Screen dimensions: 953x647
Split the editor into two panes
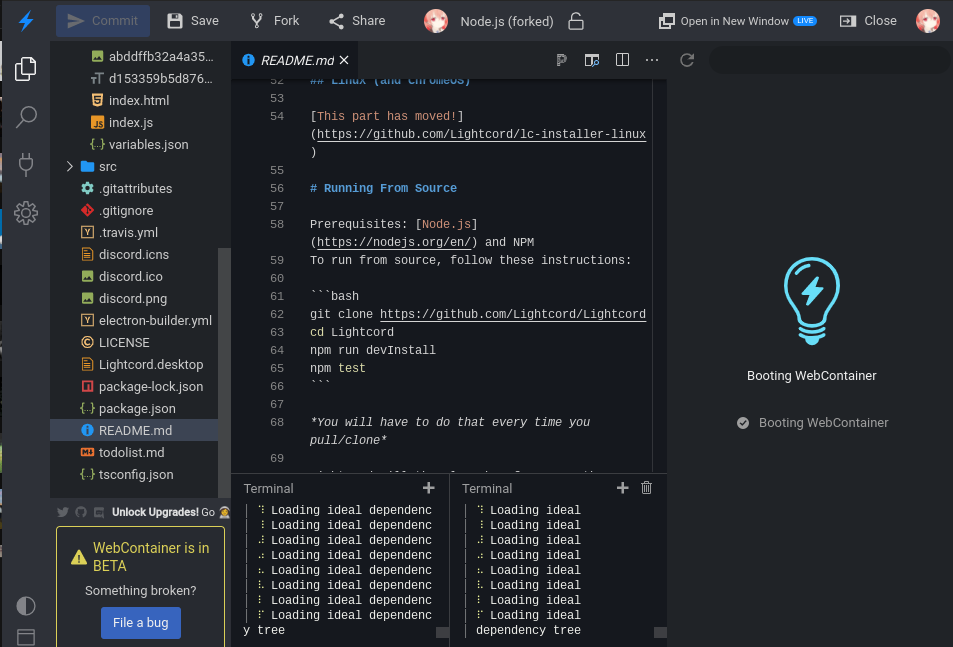[x=622, y=60]
